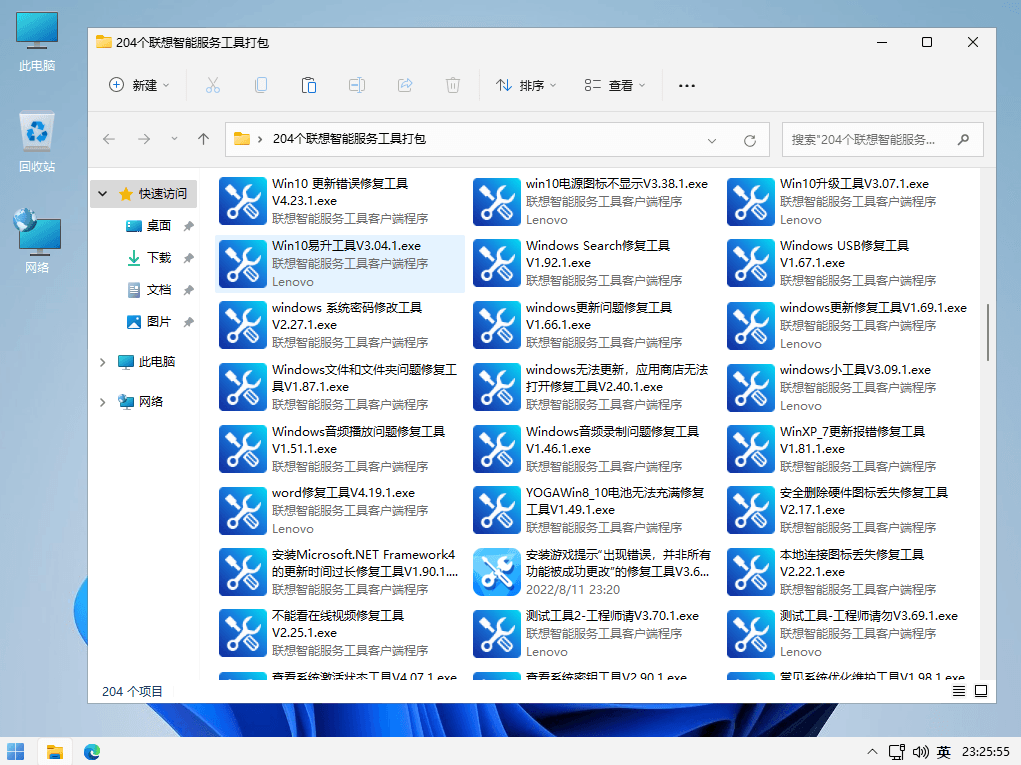Click the Paste clipboard icon

coord(309,85)
